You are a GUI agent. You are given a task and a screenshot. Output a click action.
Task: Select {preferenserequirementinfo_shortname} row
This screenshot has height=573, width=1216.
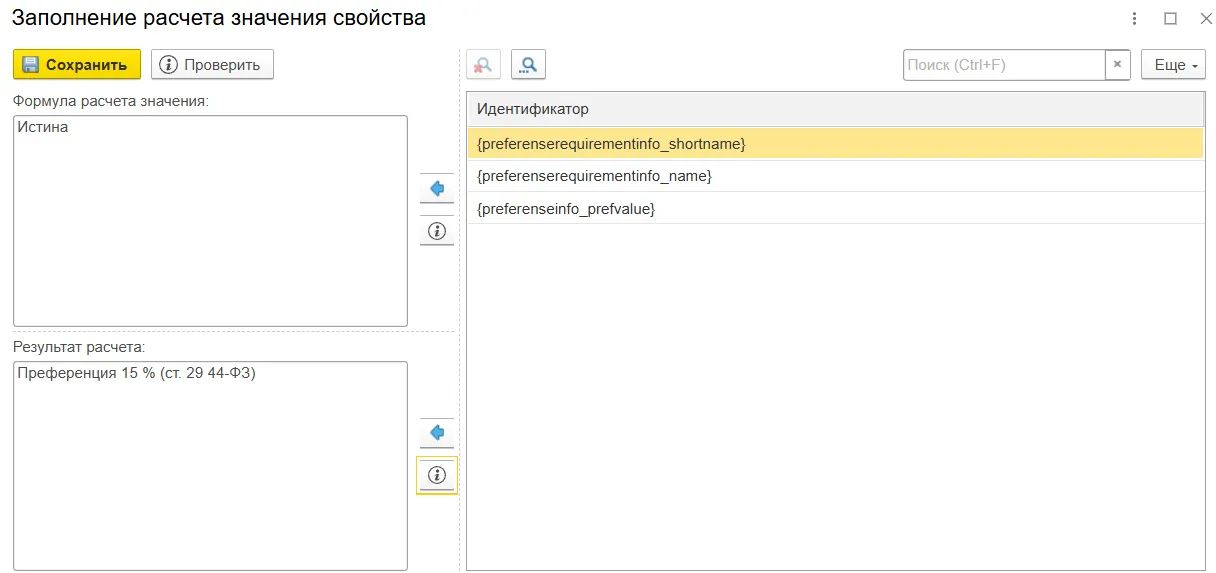835,144
